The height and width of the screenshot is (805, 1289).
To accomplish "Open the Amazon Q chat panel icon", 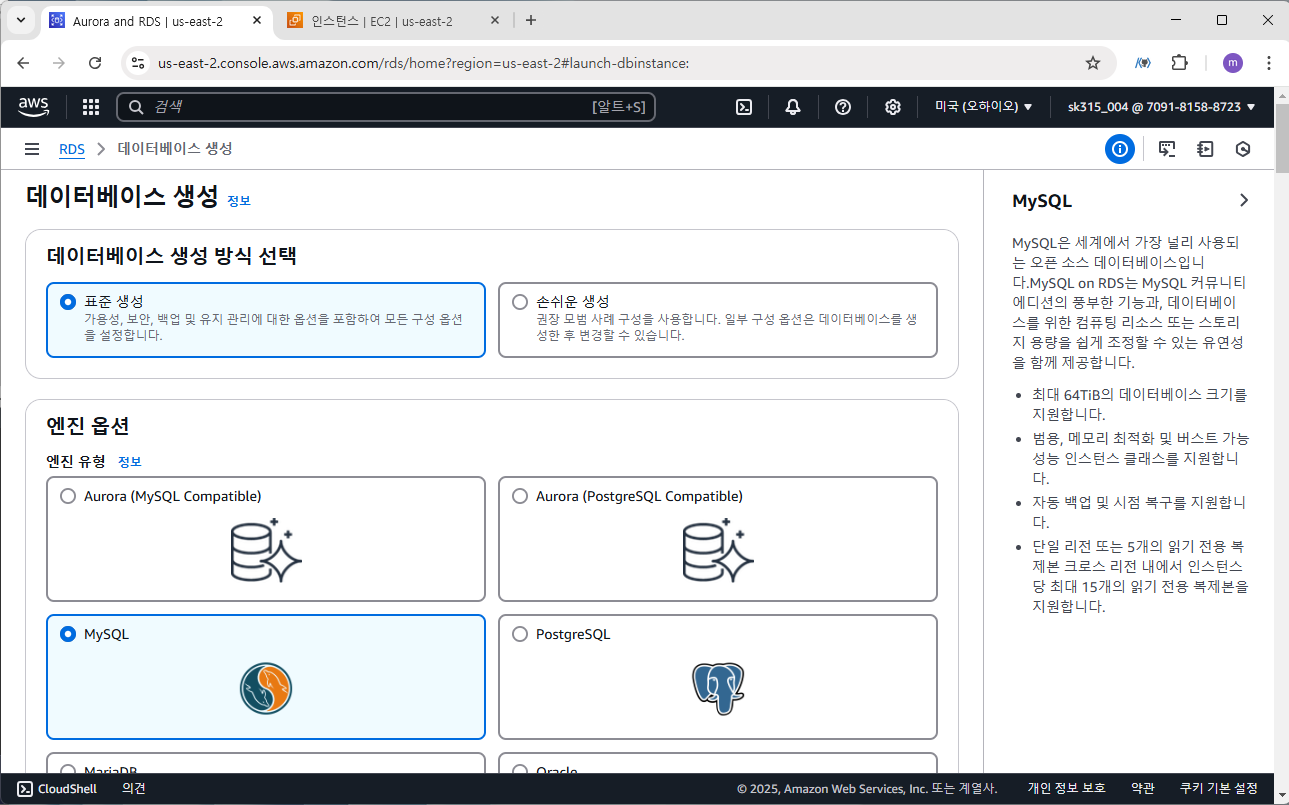I will tap(1167, 149).
